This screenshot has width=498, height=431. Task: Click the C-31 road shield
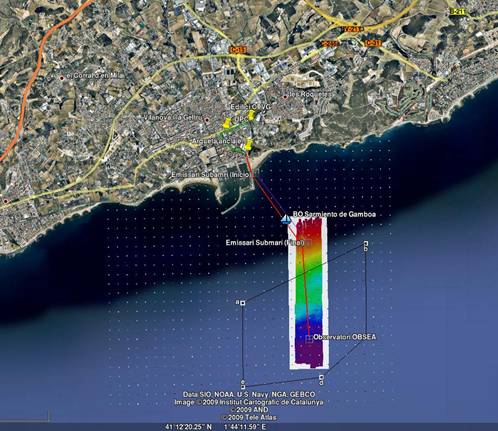pyautogui.click(x=372, y=43)
